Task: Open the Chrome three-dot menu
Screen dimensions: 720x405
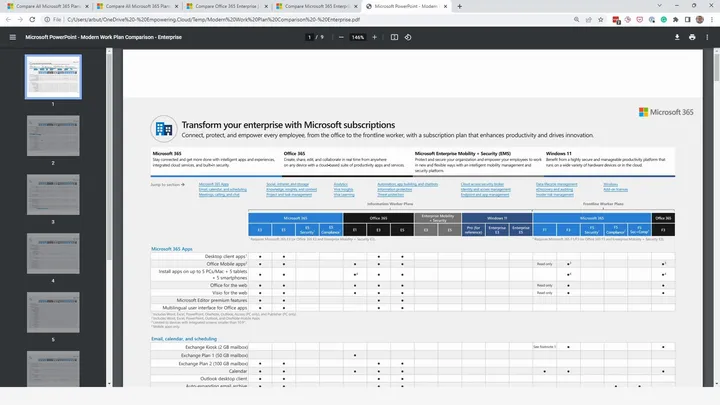Action: click(712, 20)
